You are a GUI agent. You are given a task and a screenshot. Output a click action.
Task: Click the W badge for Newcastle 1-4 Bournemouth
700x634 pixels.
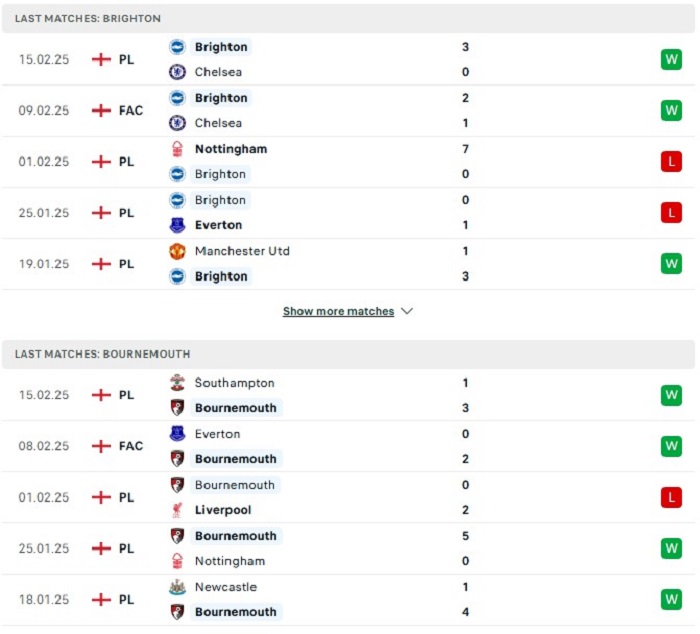coord(671,600)
